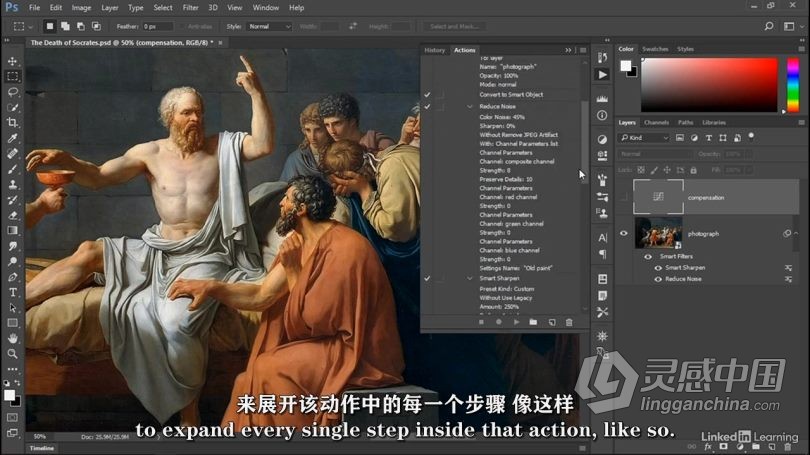Select the Clone Stamp tool
The width and height of the screenshot is (810, 455).
pyautogui.click(x=12, y=184)
